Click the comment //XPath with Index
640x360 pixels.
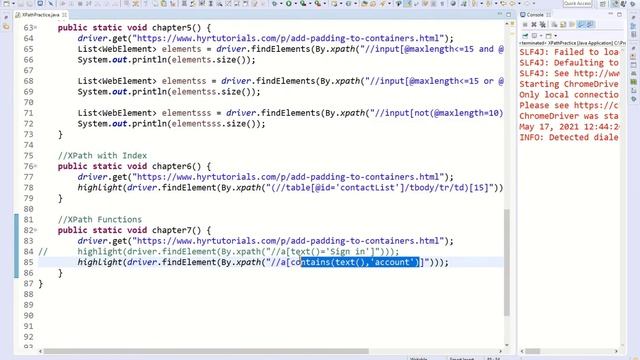pos(102,156)
